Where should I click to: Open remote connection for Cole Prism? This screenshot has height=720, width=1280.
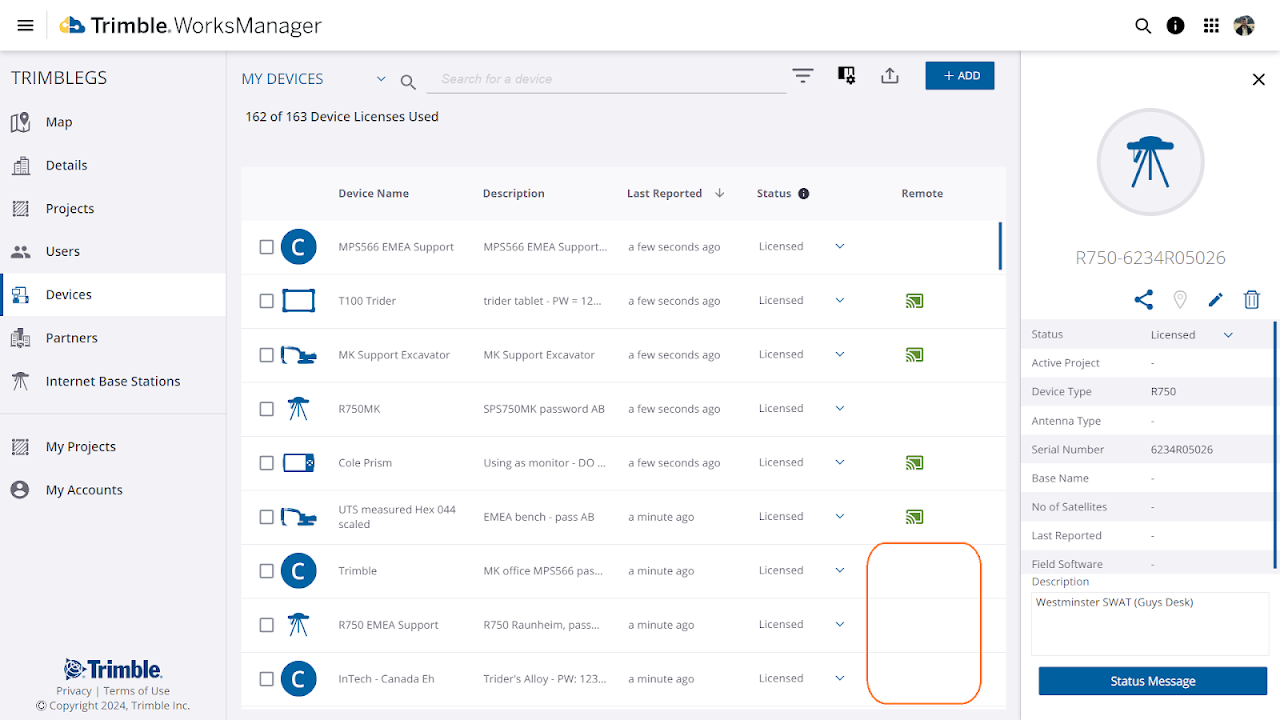point(914,463)
